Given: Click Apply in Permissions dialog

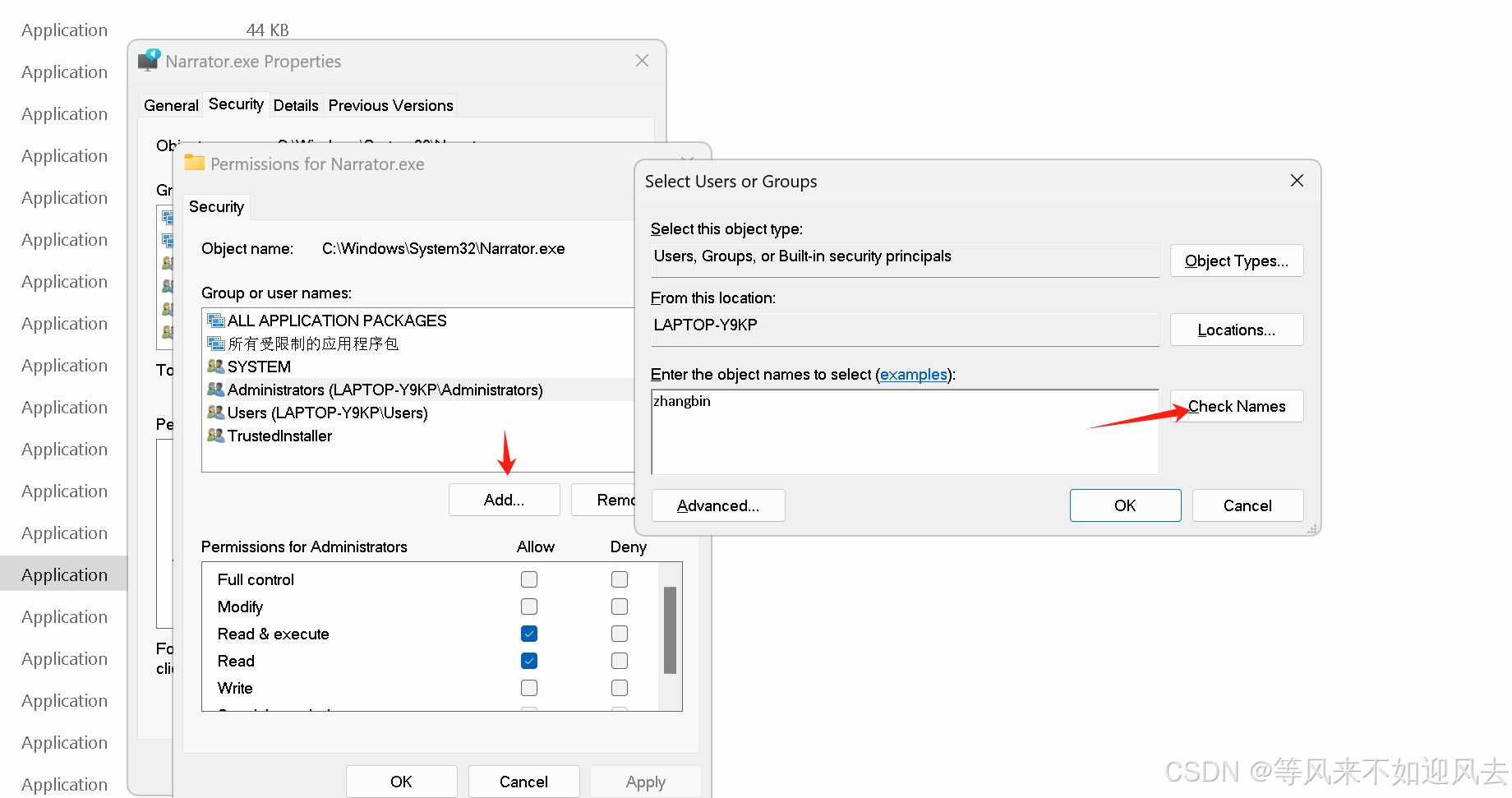Looking at the screenshot, I should tap(646, 782).
